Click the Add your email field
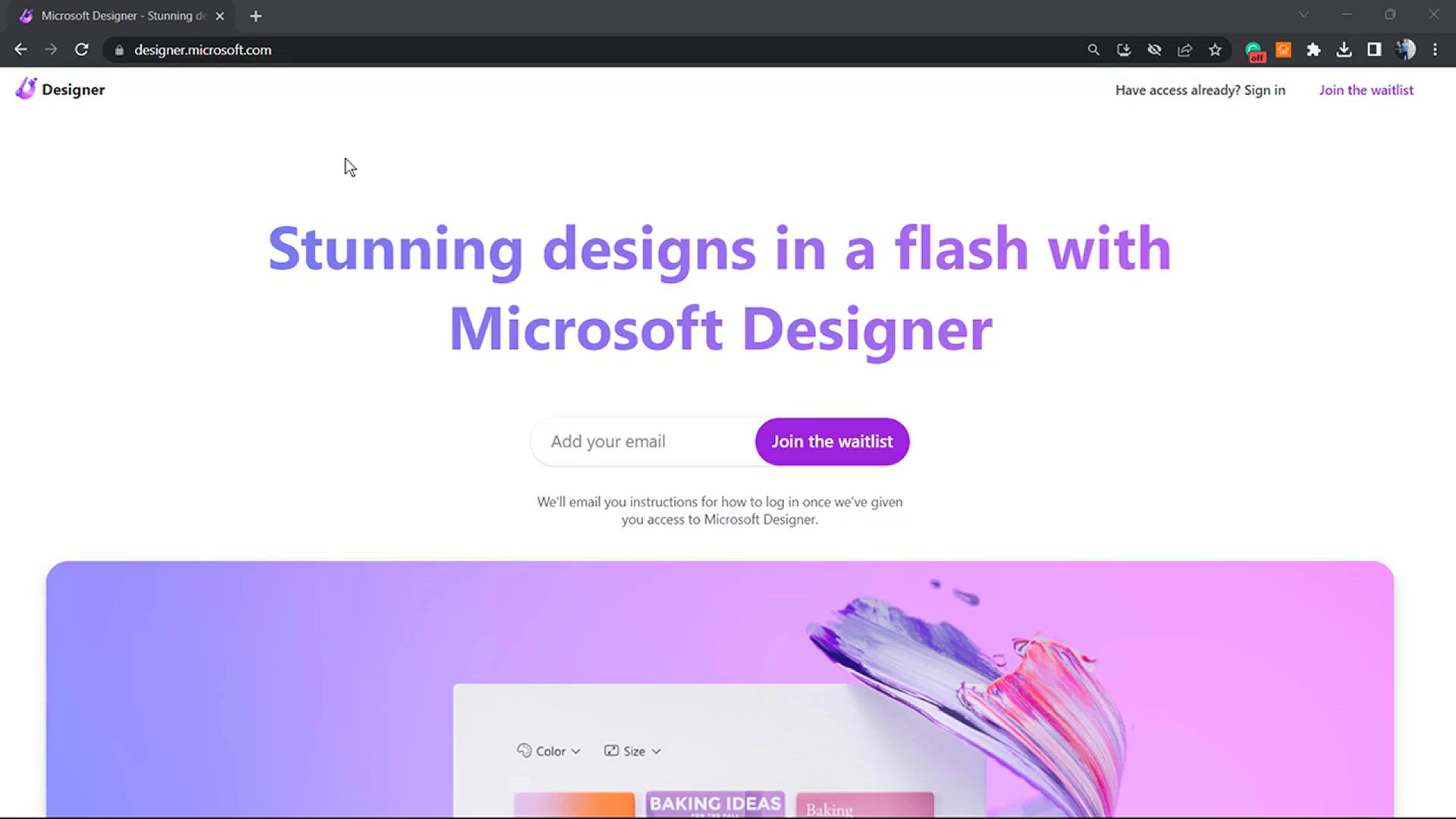Screen dimensions: 1456x819 [x=645, y=441]
